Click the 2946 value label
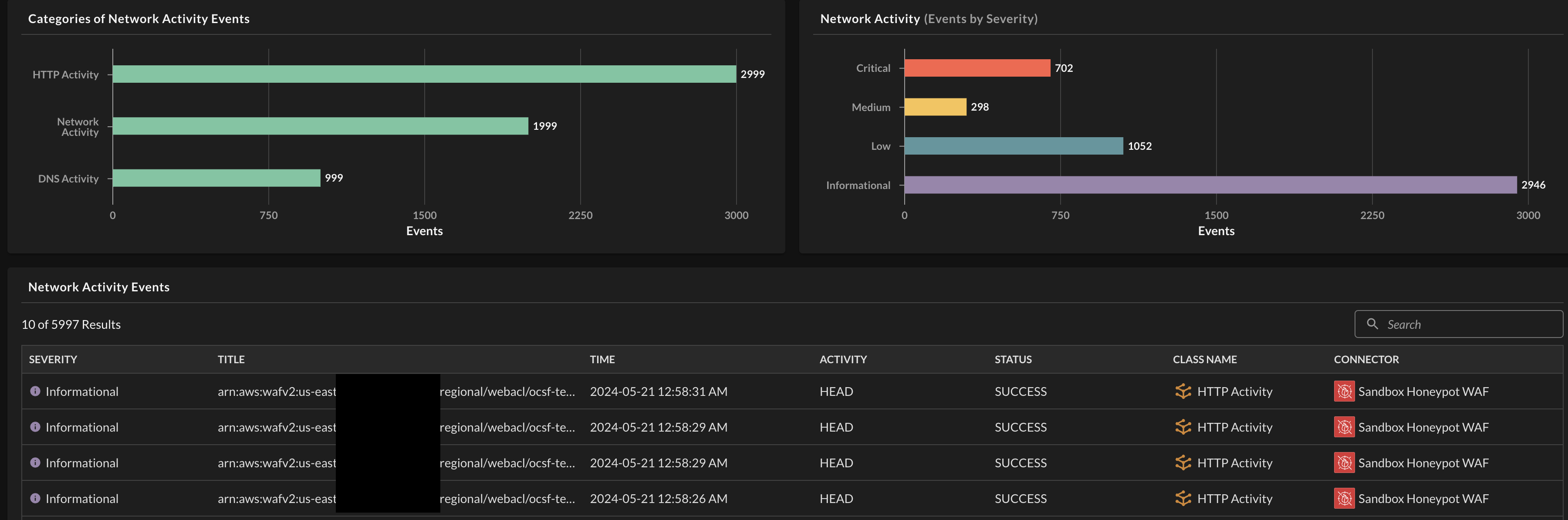Screen dimensions: 1568x520 click(x=1533, y=185)
